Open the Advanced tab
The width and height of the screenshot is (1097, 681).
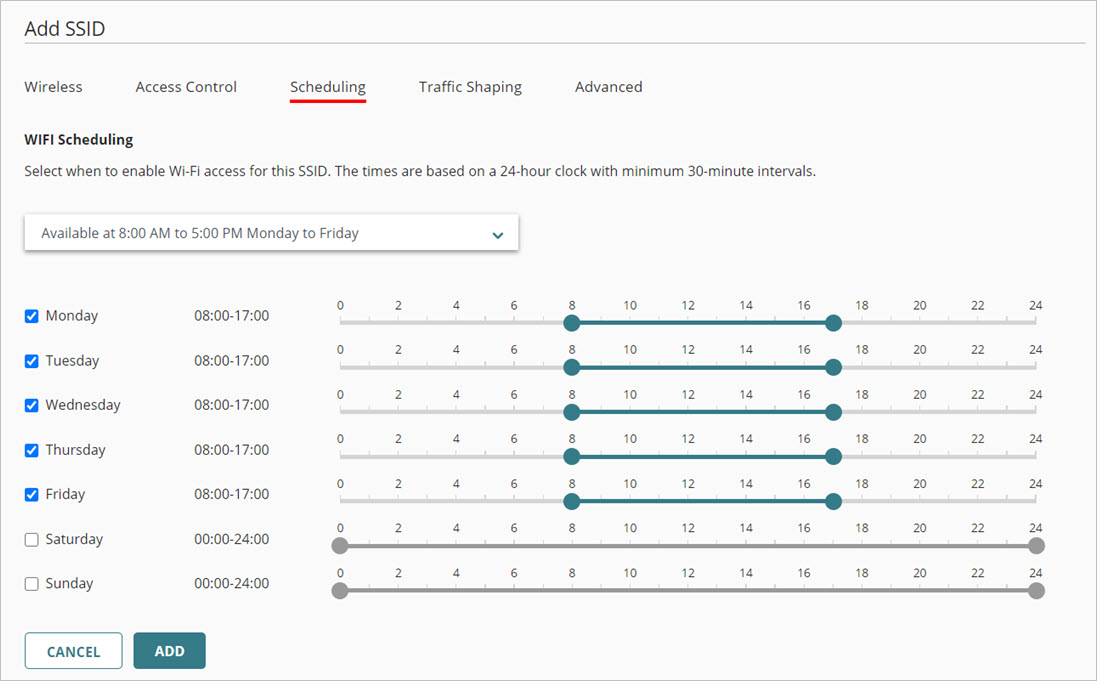[608, 87]
